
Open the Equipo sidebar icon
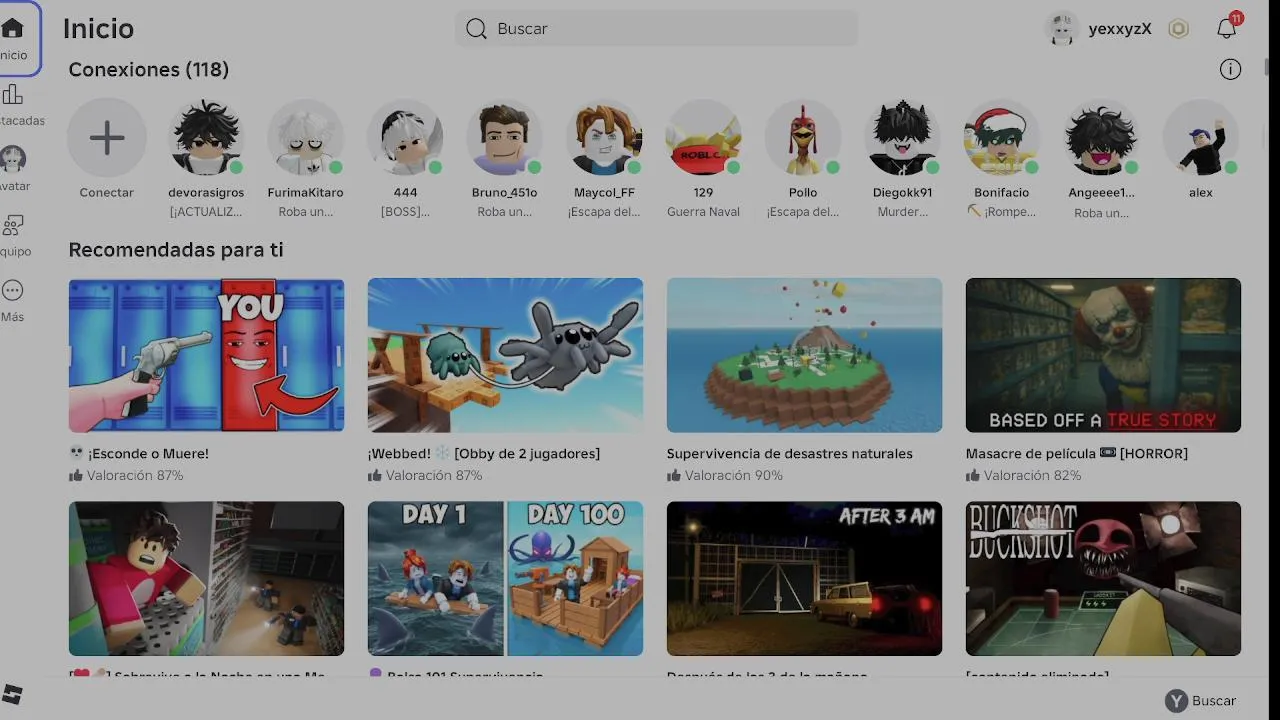click(x=12, y=226)
